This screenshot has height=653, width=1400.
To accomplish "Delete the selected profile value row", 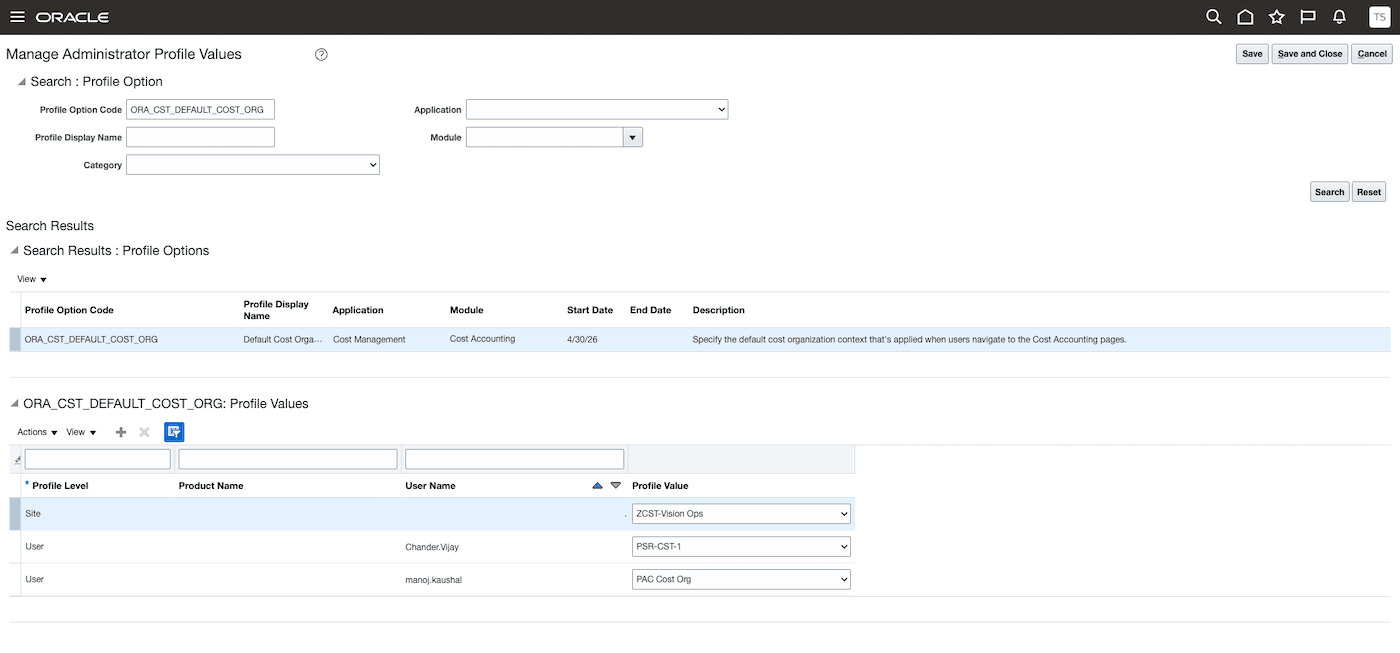I will point(144,432).
